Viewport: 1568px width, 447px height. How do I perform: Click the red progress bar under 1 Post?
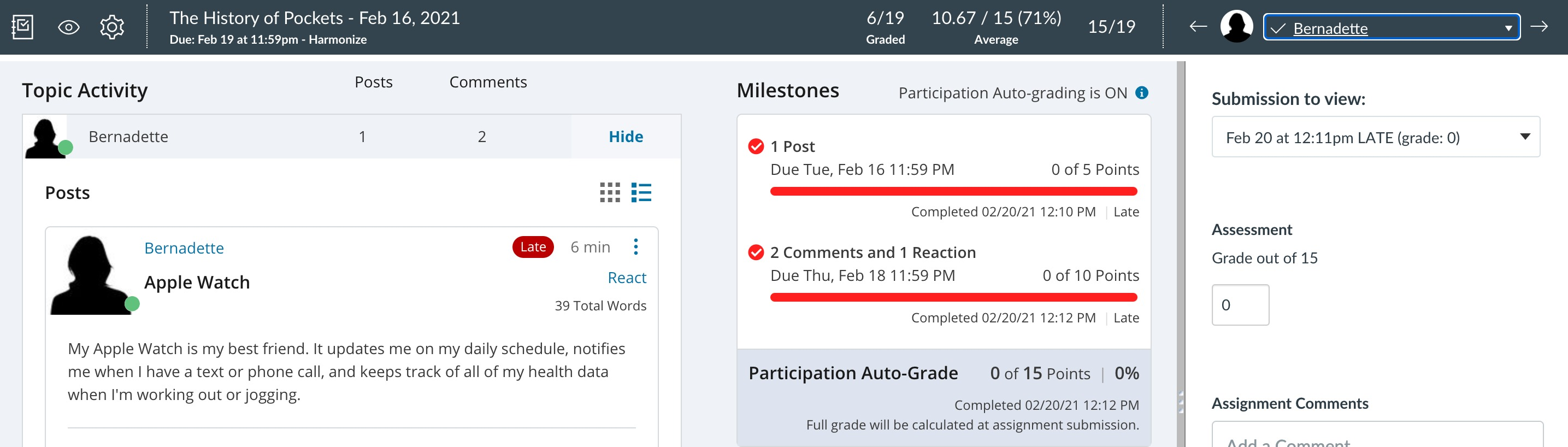[x=953, y=191]
